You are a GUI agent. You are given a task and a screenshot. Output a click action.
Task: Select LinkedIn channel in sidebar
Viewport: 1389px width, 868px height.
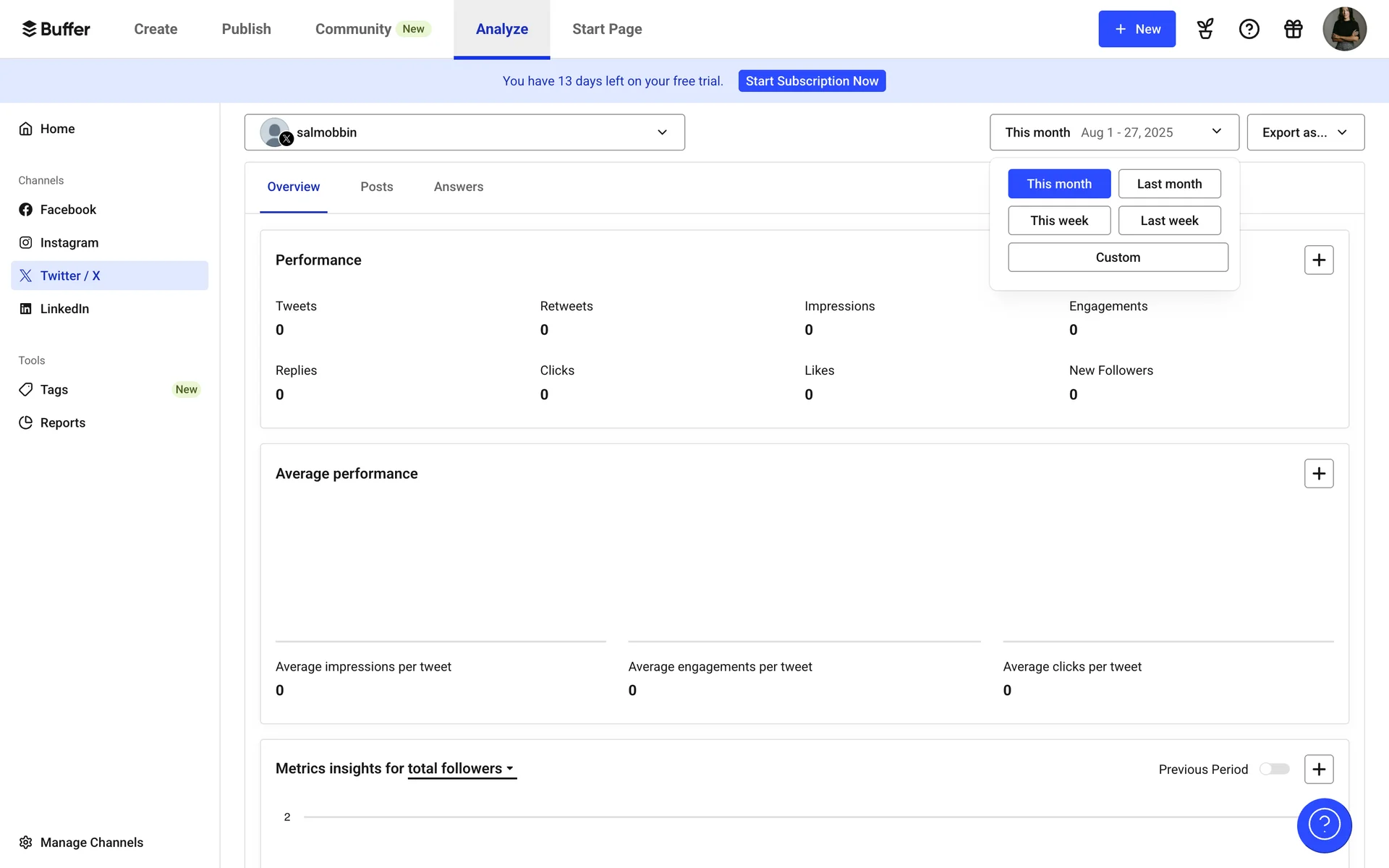[x=64, y=309]
